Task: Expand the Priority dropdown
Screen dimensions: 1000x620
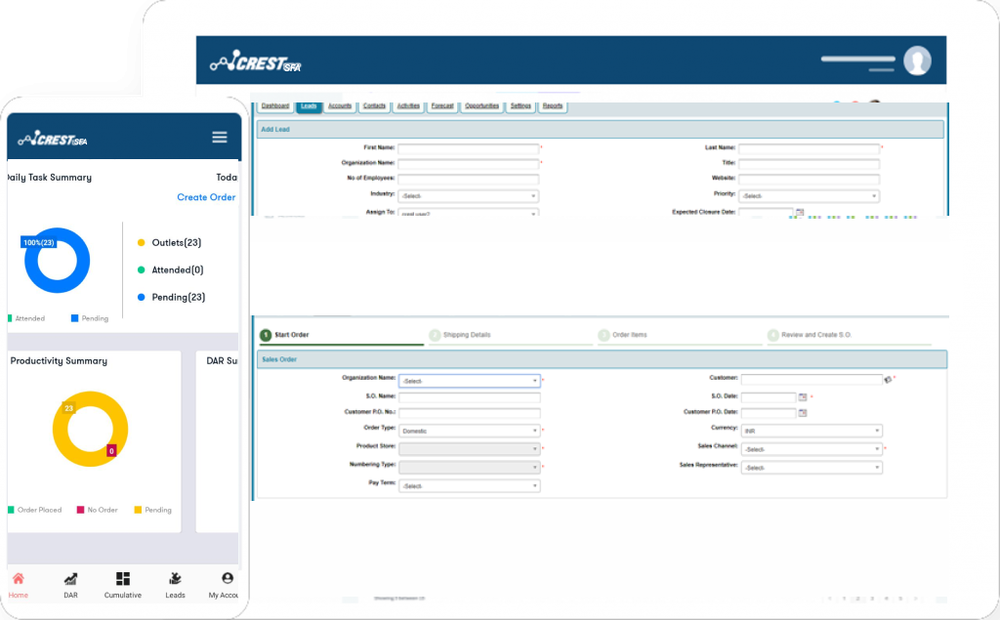Action: coord(809,196)
